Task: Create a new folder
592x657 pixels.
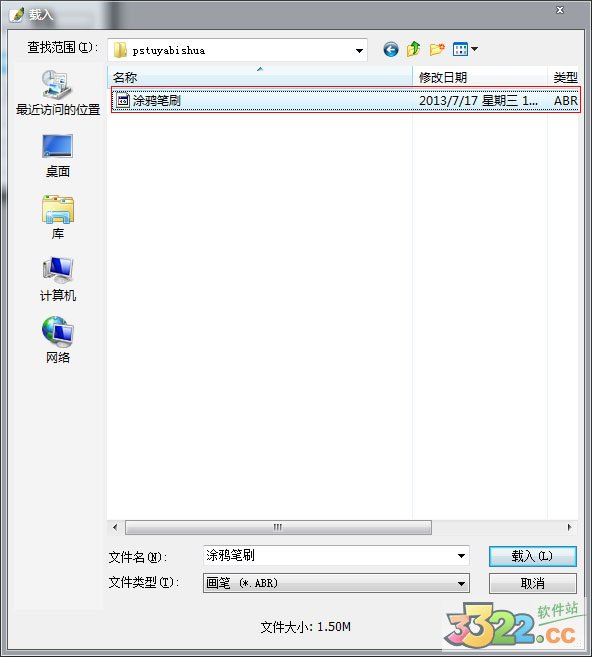Action: click(437, 49)
